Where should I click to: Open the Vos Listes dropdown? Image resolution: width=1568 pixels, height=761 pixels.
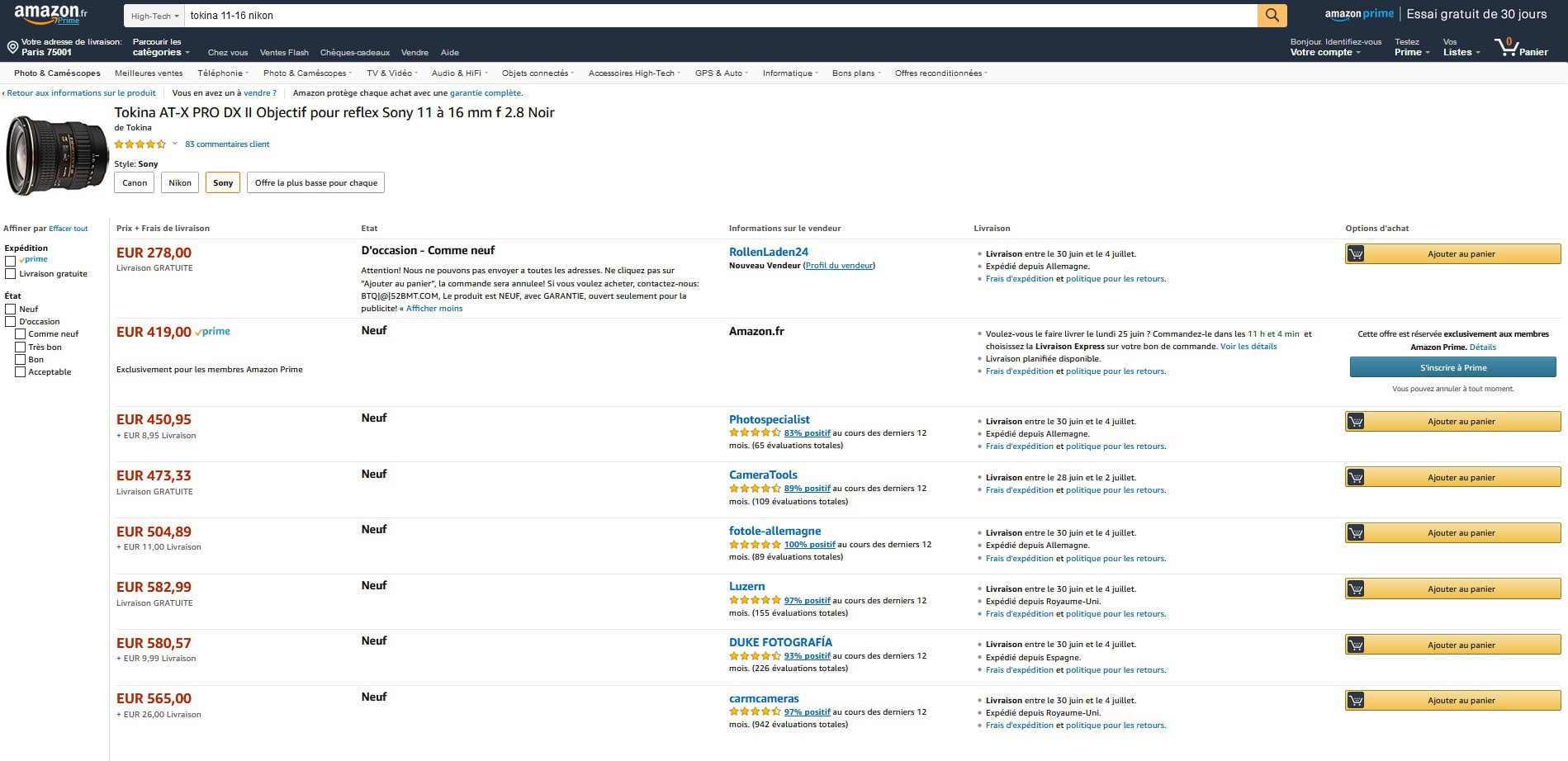[x=1461, y=47]
